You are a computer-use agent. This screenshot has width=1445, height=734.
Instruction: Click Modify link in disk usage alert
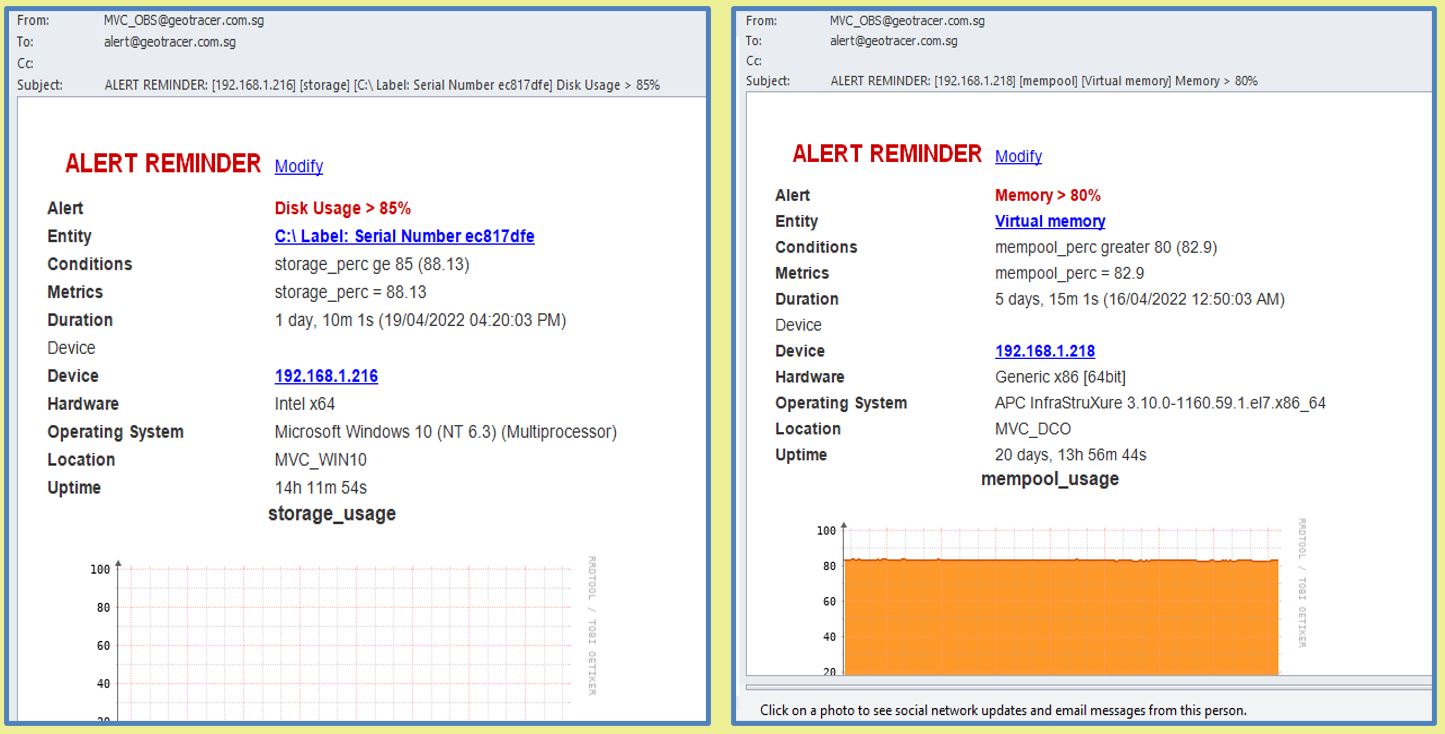click(x=298, y=166)
